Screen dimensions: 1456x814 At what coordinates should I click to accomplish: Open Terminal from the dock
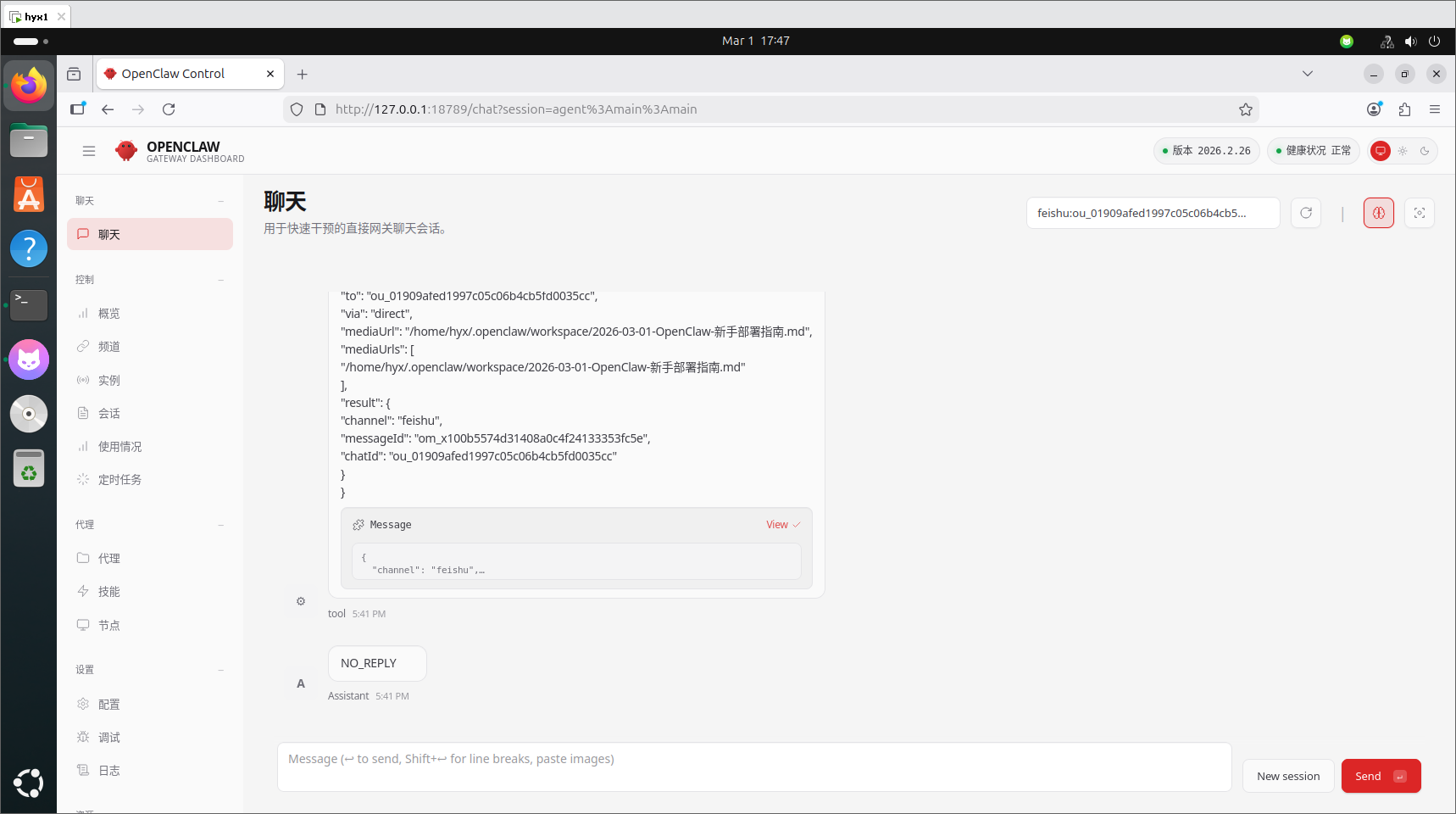coord(29,304)
